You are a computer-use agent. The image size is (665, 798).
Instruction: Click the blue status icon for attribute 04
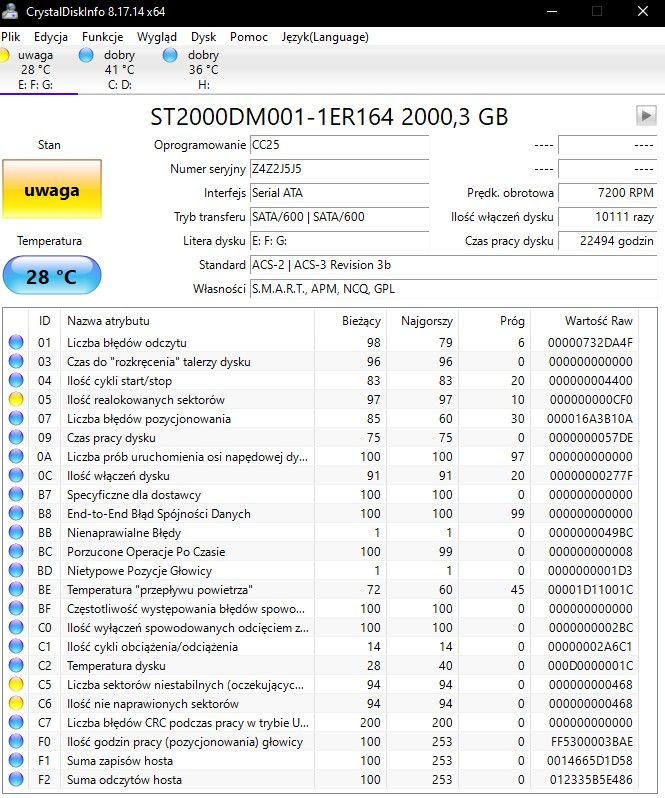pos(16,380)
